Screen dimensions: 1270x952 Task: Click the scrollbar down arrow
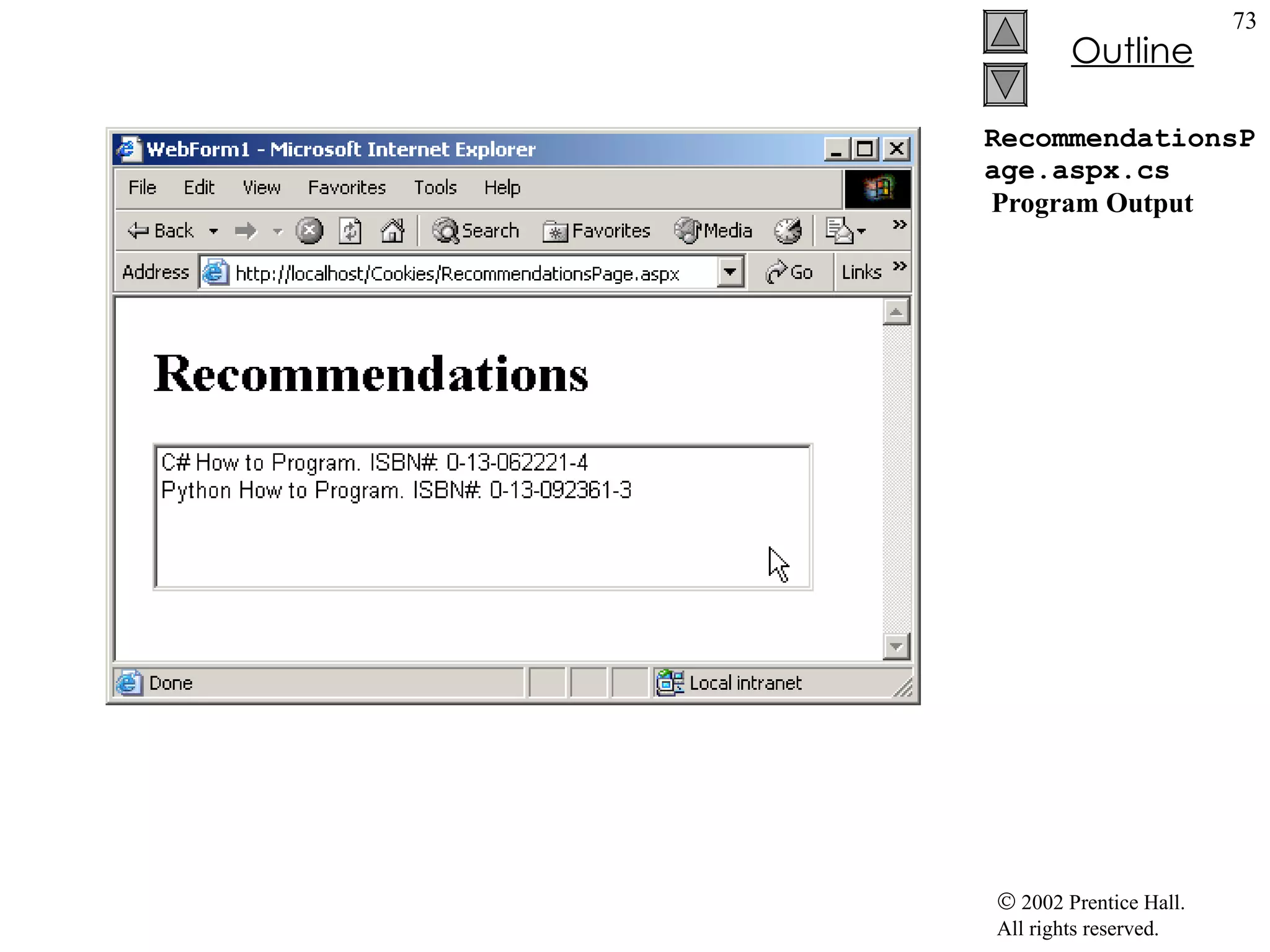pos(896,646)
